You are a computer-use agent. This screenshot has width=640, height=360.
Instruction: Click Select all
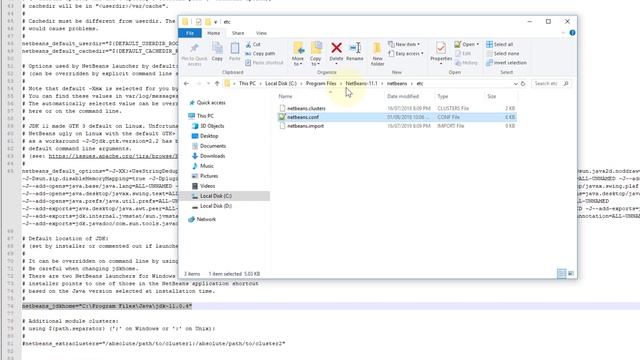500,44
